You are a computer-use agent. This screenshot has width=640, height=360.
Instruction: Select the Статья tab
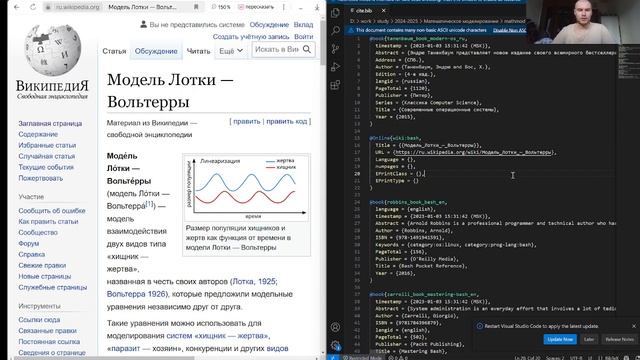(x=114, y=51)
